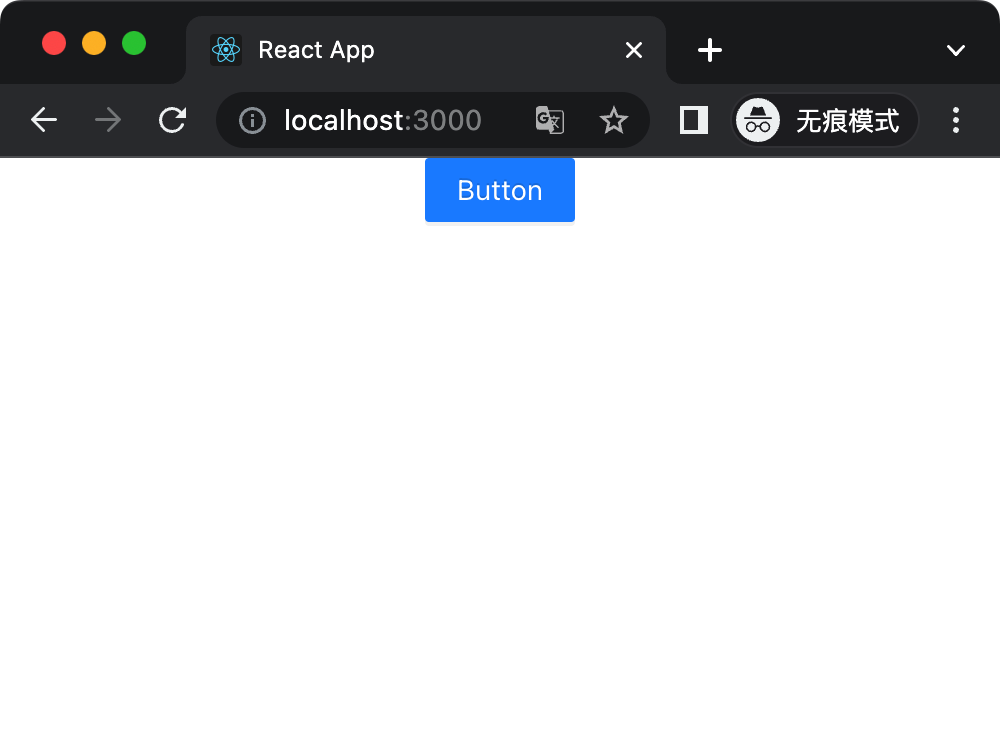
Task: Minimize the window with yellow button
Action: pos(94,43)
